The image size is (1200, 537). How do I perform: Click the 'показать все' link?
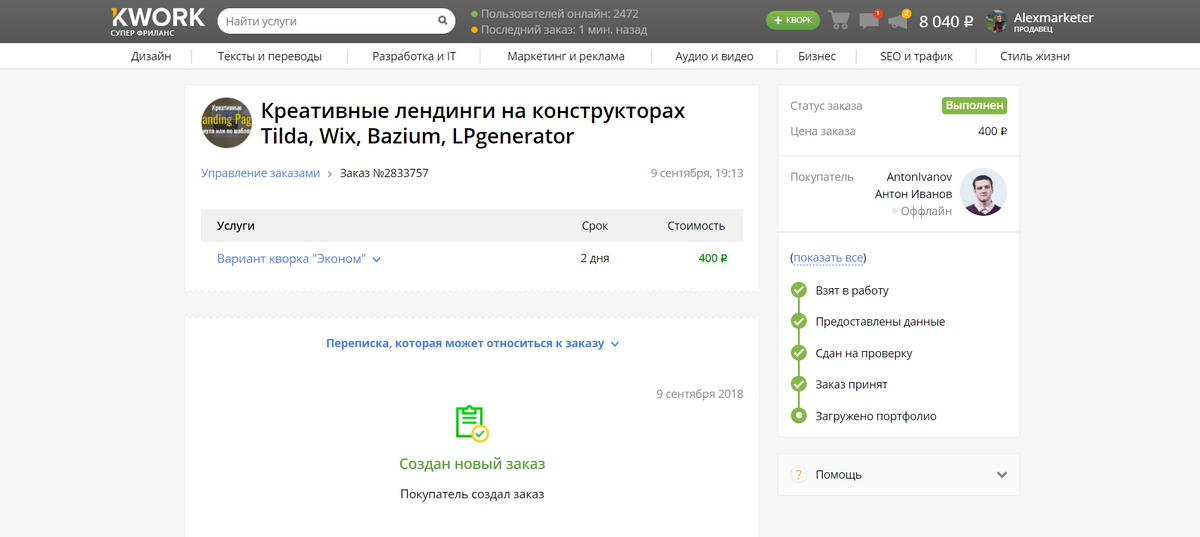[x=828, y=258]
